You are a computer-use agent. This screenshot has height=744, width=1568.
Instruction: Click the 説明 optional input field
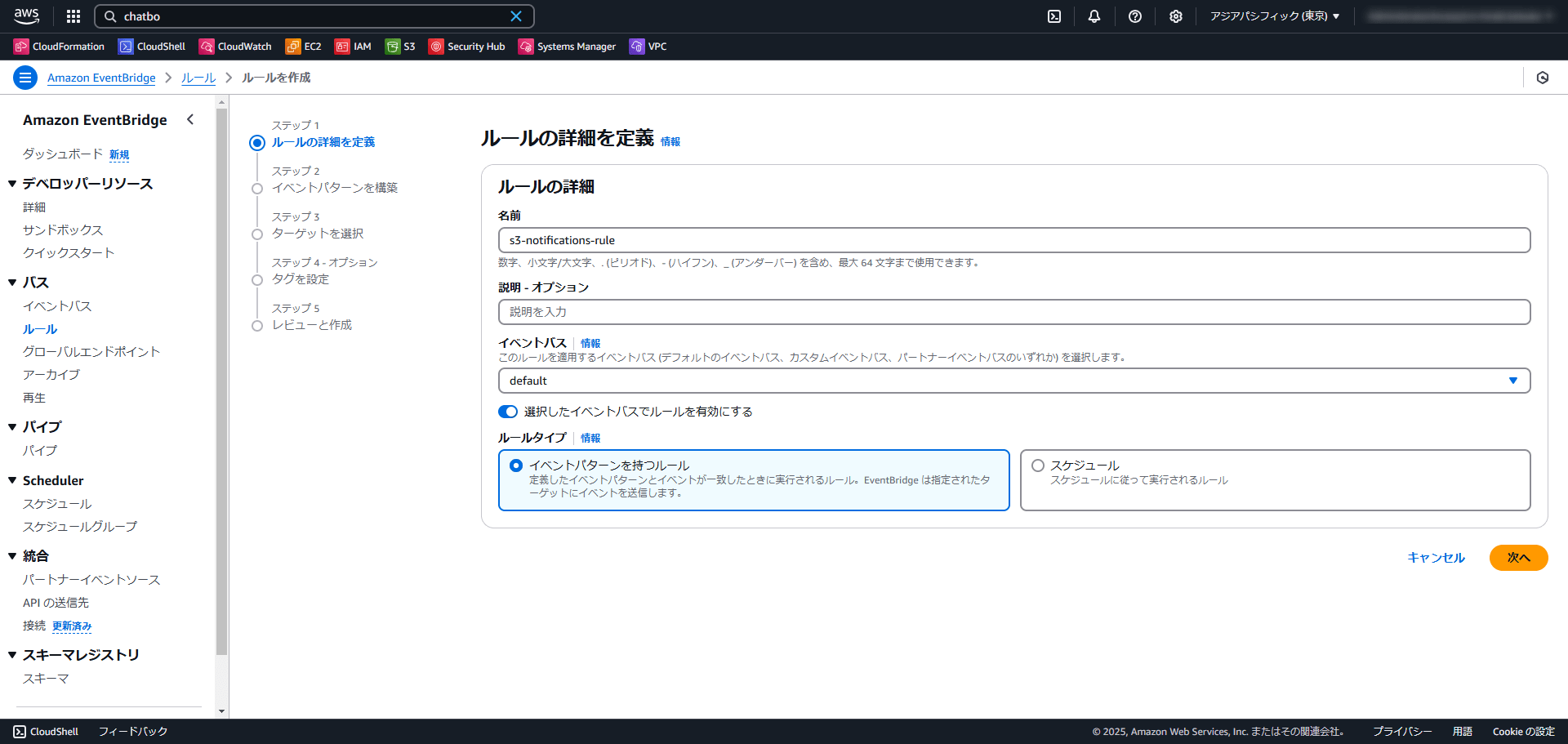[1014, 312]
